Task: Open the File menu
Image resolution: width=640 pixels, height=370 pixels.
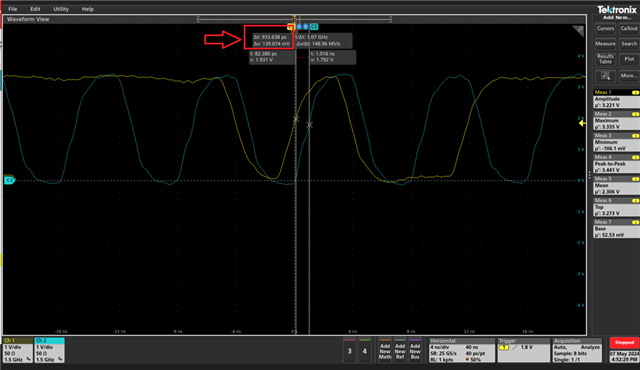Action: [13, 9]
